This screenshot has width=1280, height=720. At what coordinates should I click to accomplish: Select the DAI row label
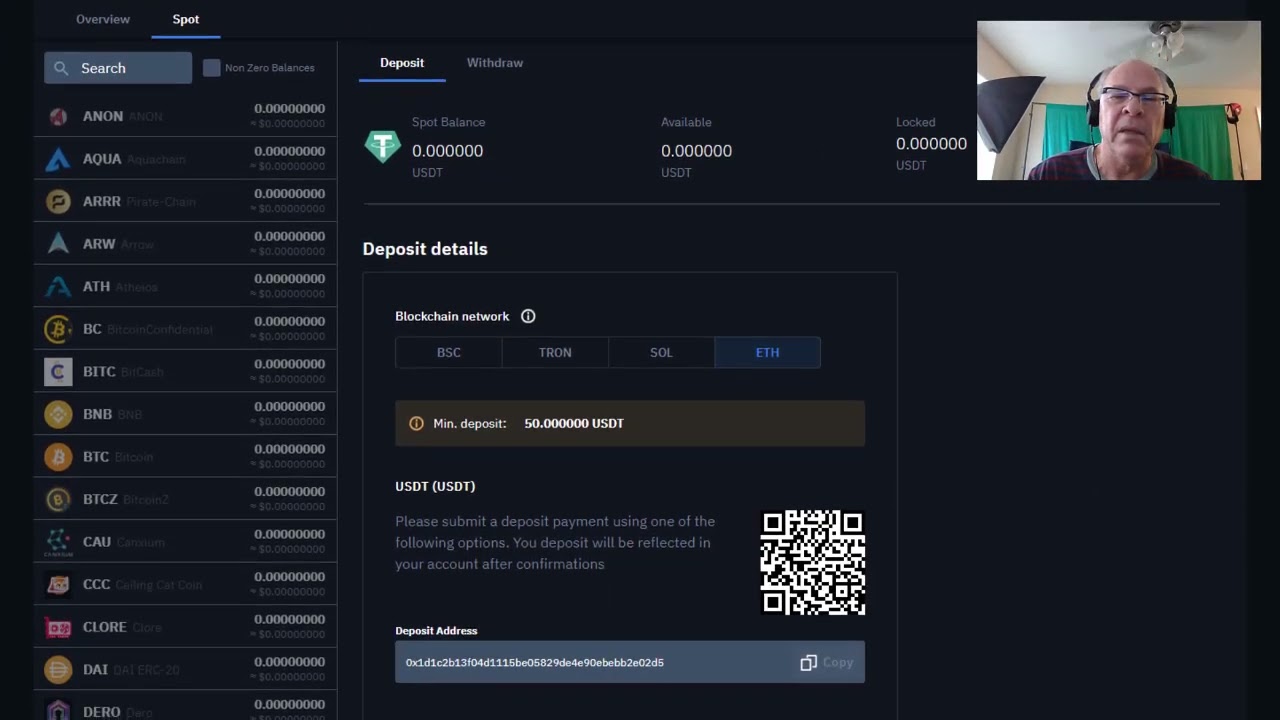pos(95,669)
